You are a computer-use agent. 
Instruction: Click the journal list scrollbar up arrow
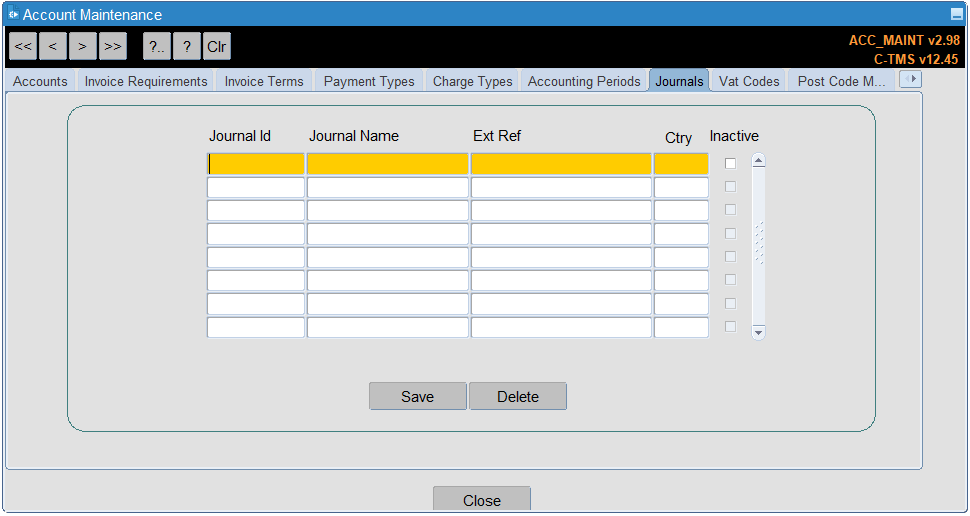coord(758,161)
